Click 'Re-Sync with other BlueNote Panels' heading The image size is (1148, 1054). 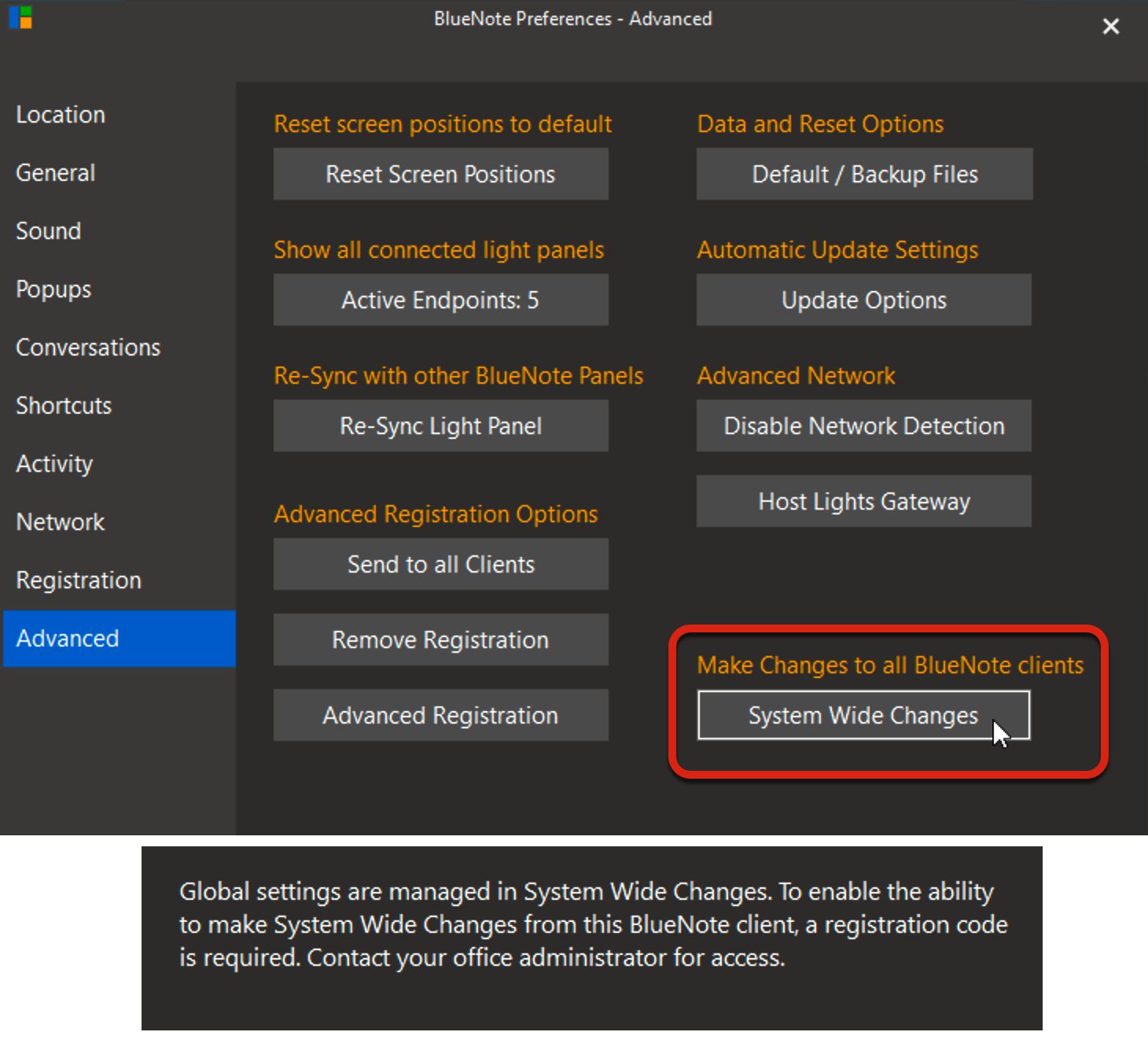pyautogui.click(x=458, y=376)
